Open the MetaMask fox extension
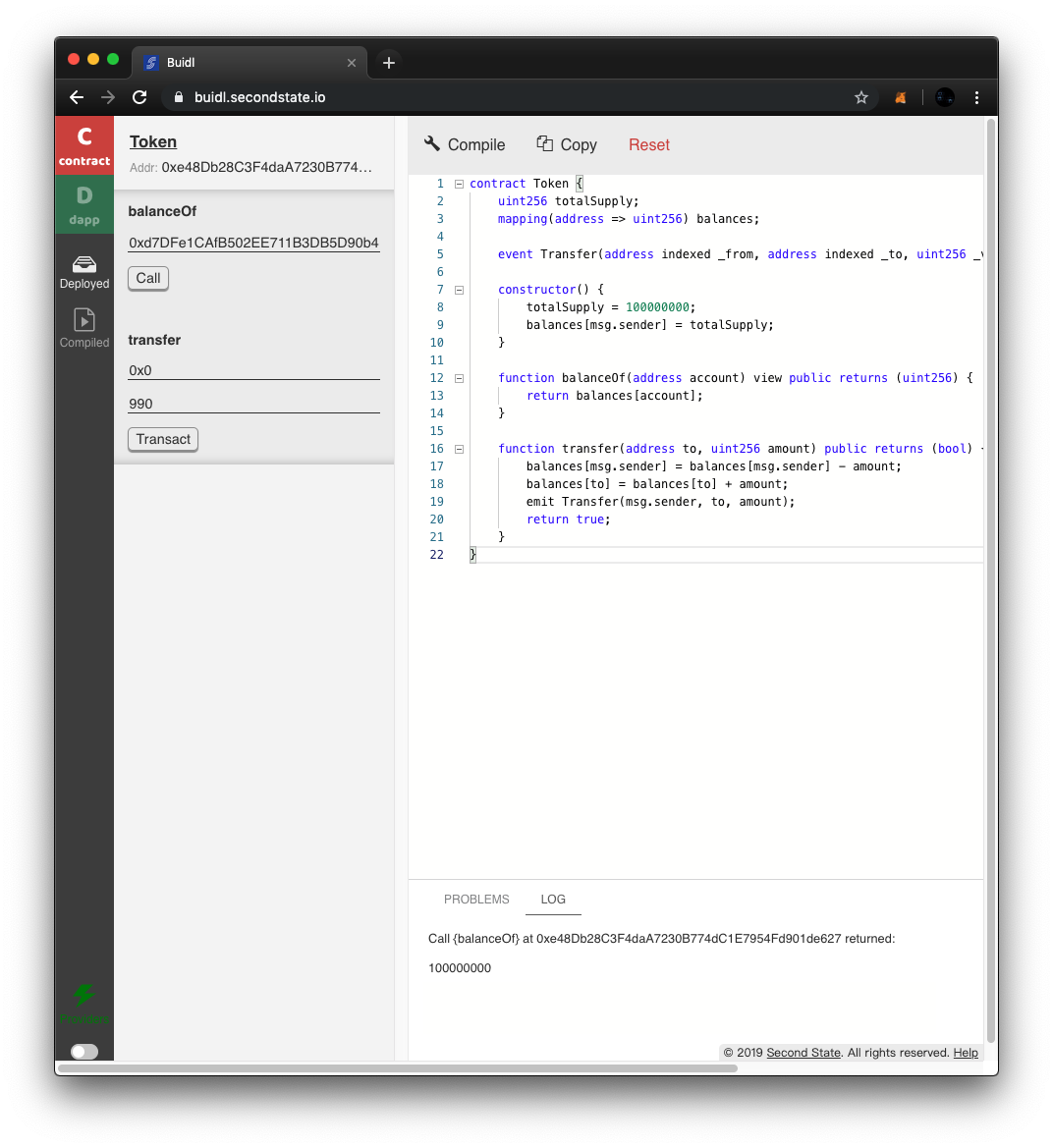1053x1148 pixels. coord(900,97)
